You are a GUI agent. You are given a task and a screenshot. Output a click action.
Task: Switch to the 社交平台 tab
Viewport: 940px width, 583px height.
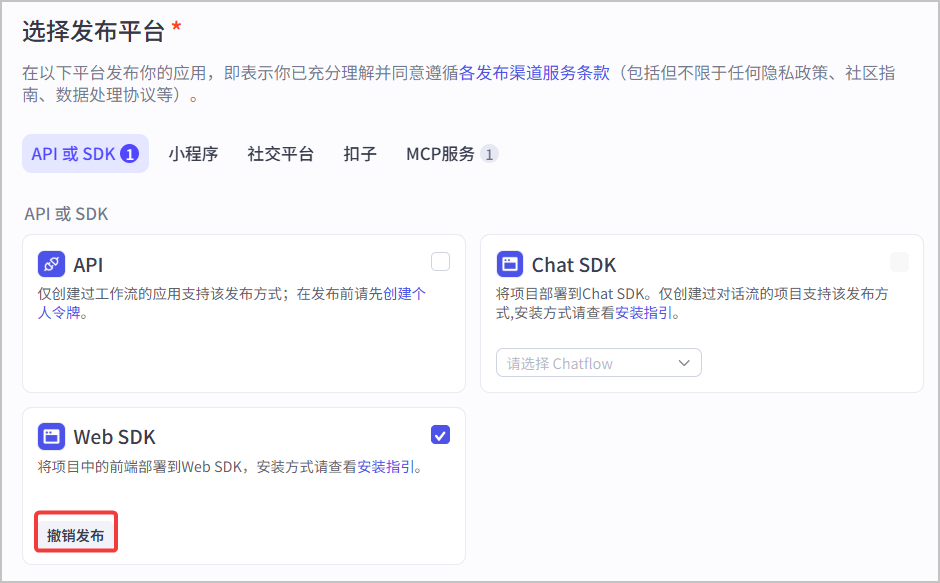tap(281, 154)
